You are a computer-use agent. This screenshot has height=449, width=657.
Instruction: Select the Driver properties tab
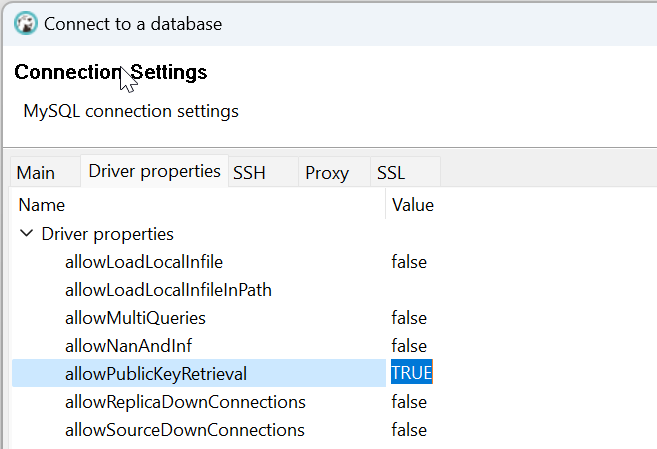(x=154, y=171)
